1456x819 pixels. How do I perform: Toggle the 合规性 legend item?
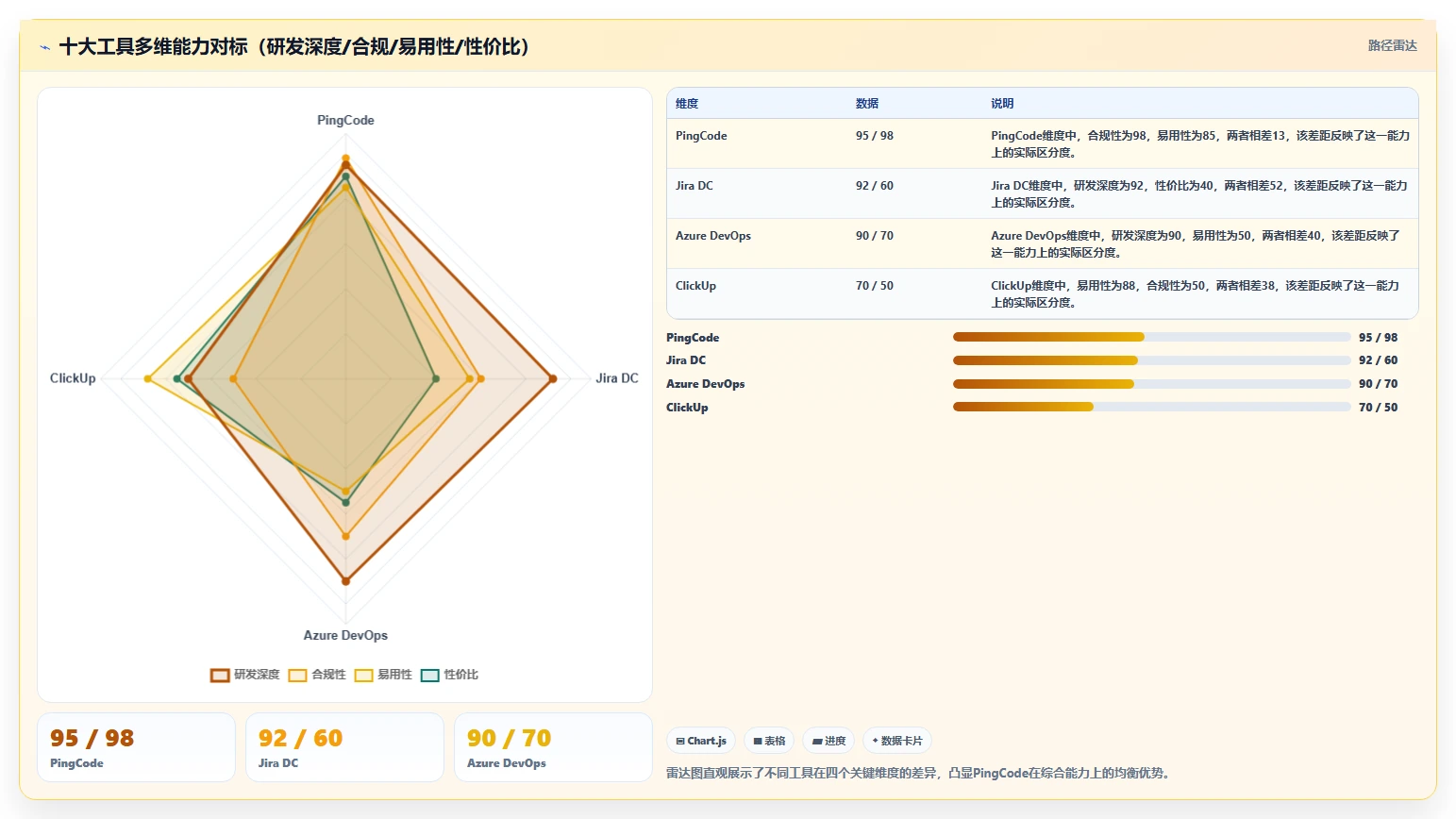(x=317, y=675)
